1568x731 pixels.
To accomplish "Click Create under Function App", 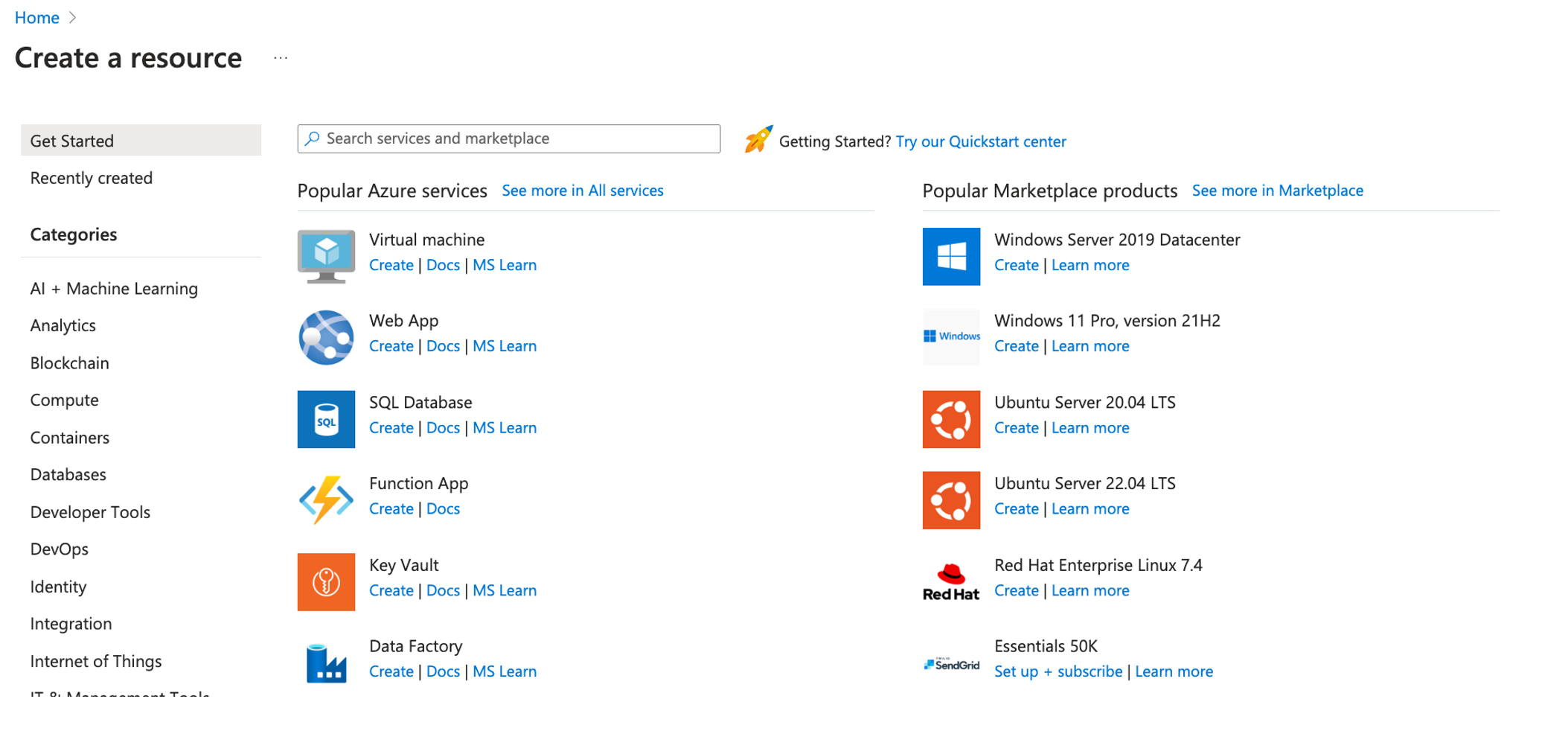I will click(391, 509).
